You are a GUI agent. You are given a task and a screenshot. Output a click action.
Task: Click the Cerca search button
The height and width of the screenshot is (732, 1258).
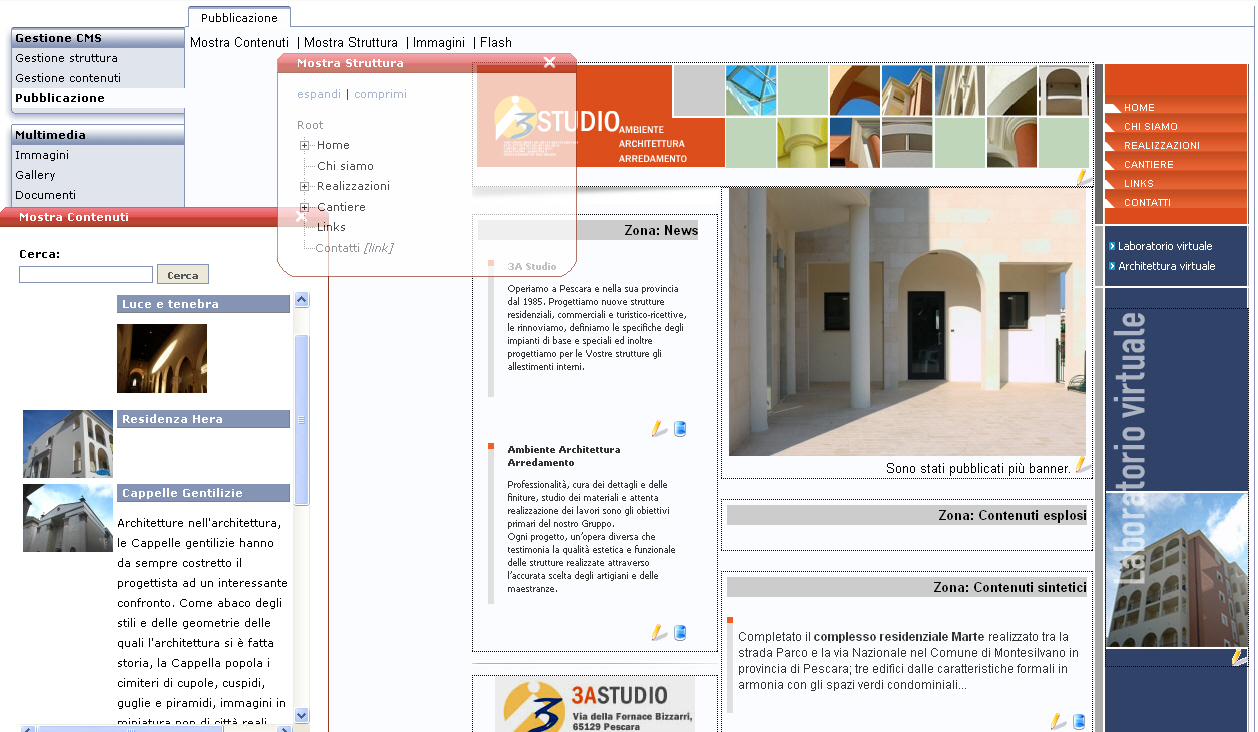(x=183, y=275)
